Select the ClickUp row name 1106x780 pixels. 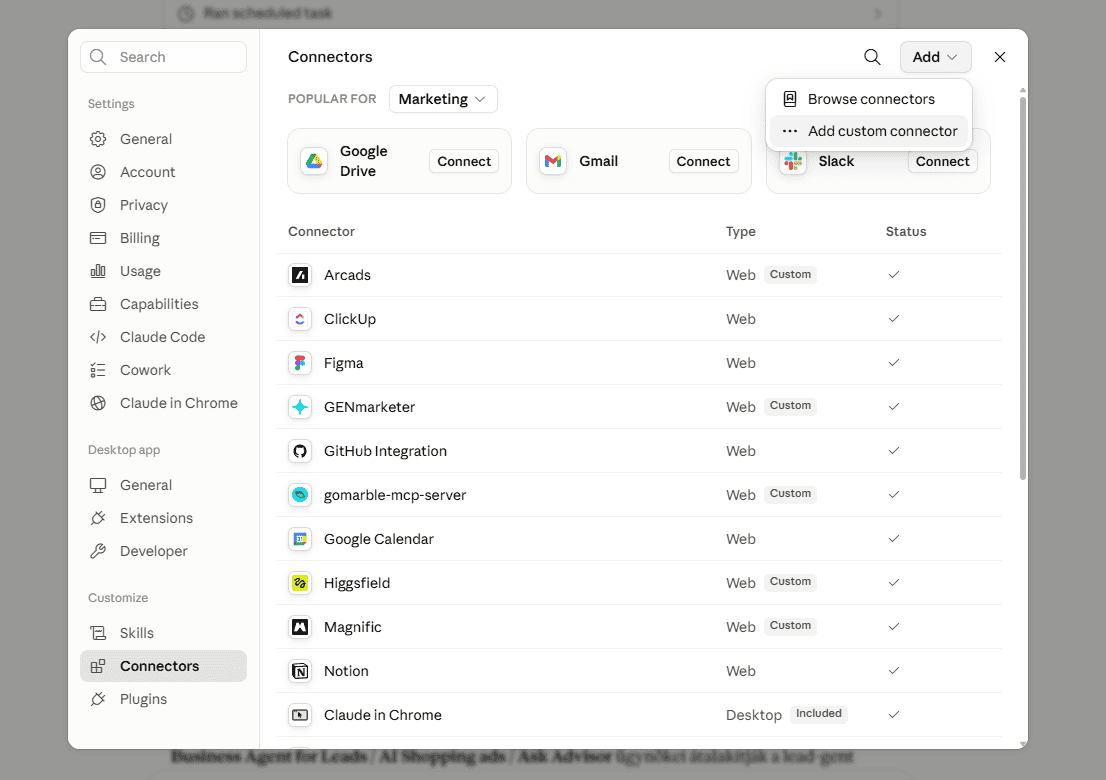coord(350,319)
